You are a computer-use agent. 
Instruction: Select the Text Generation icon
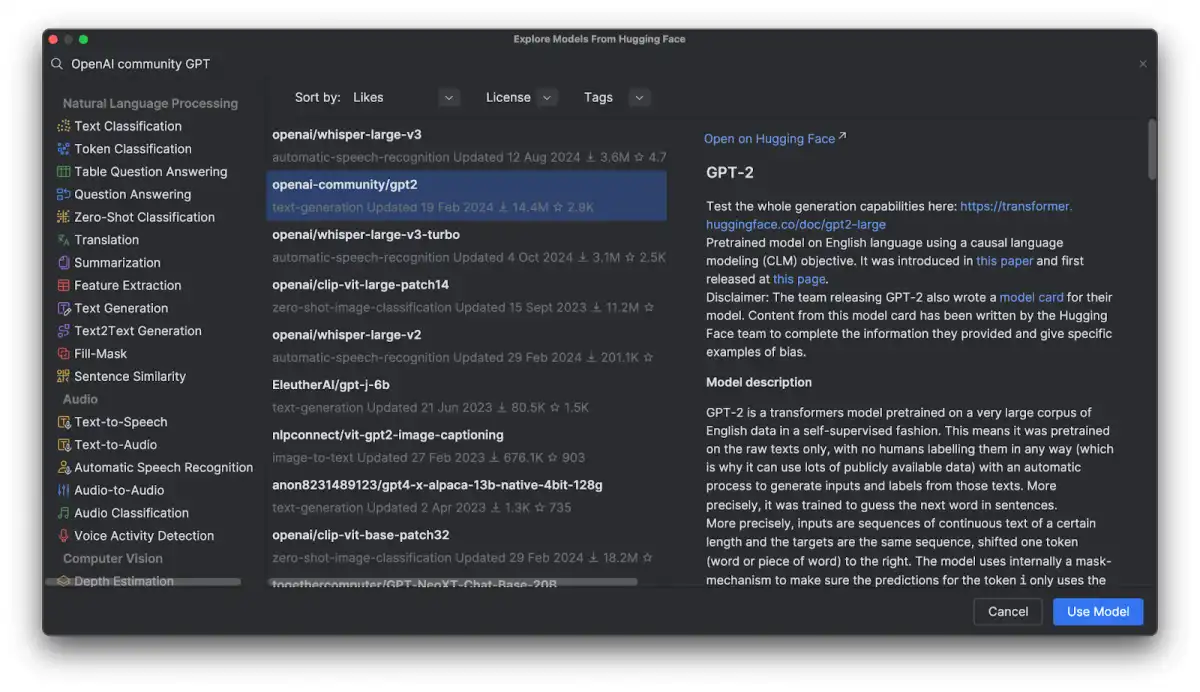(64, 308)
